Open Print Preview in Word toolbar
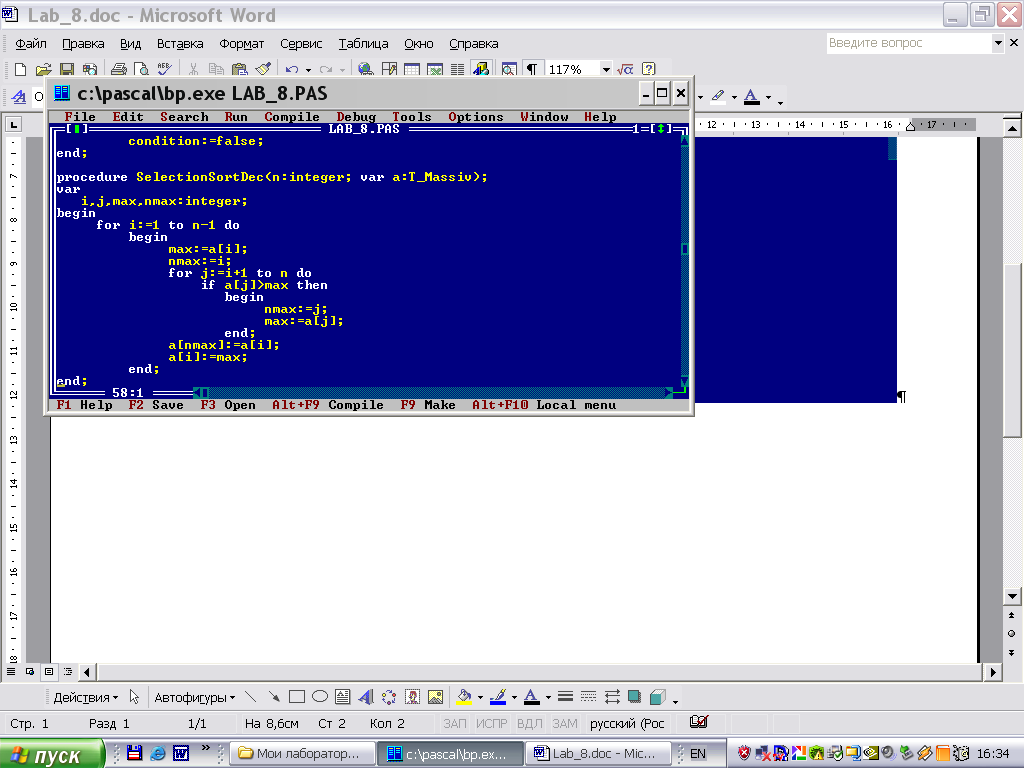1024x768 pixels. 141,69
